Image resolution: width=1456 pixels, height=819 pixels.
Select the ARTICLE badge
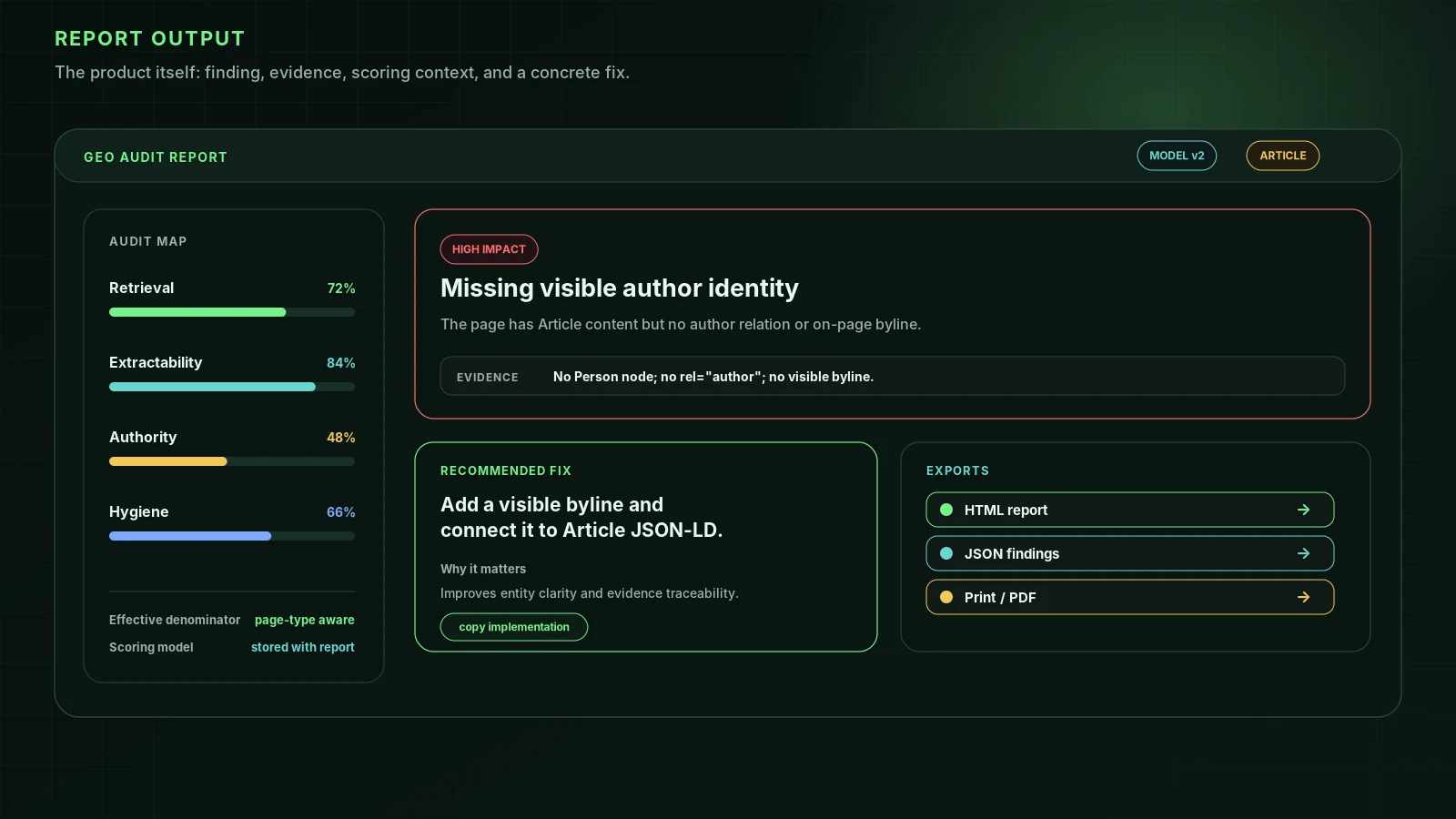[x=1283, y=156]
